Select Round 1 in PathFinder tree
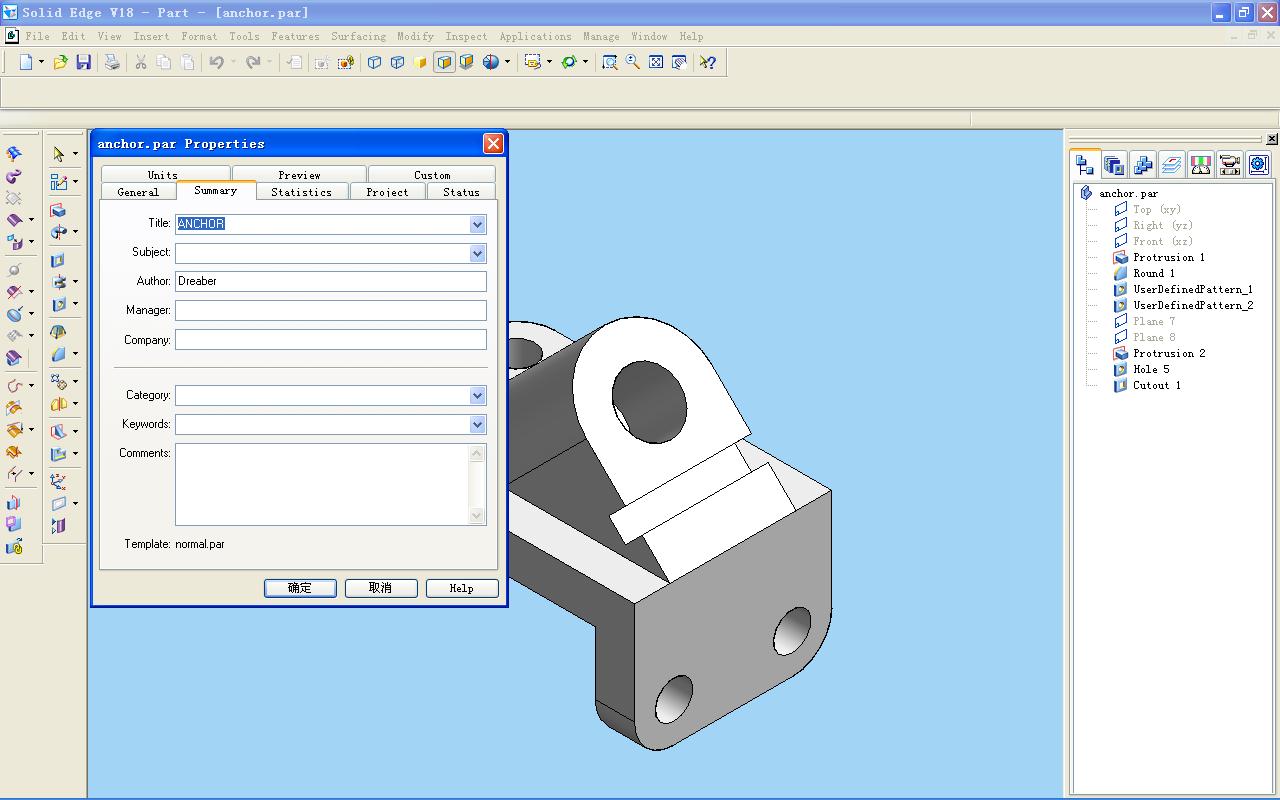This screenshot has height=800, width=1280. coord(1153,273)
